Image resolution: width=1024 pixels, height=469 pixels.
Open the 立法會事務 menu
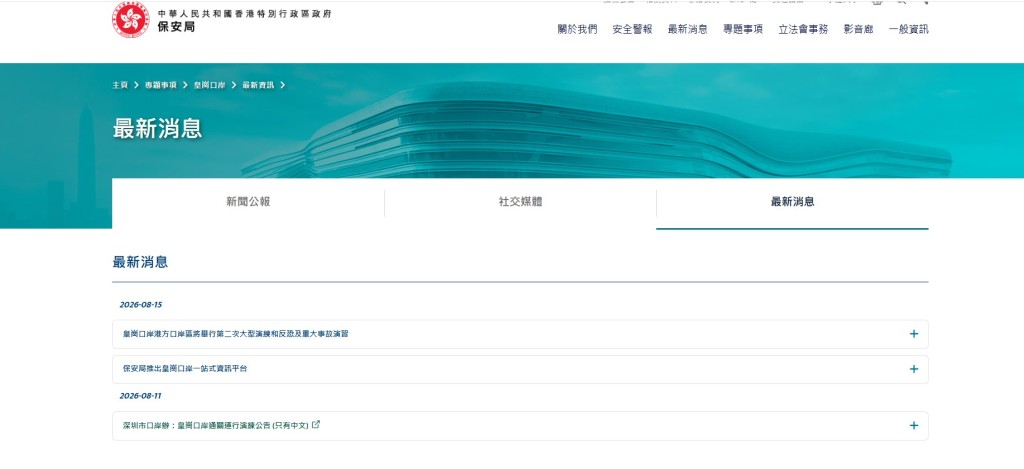[x=803, y=29]
